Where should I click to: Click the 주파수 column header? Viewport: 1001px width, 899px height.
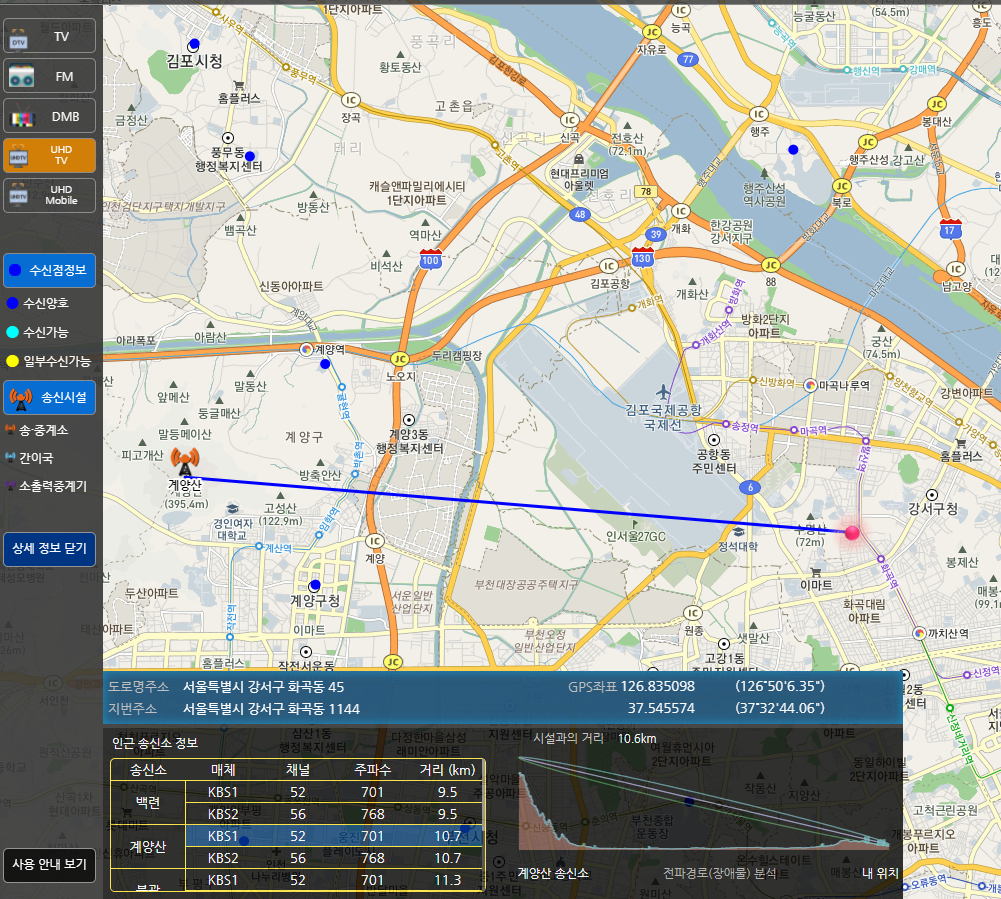372,770
